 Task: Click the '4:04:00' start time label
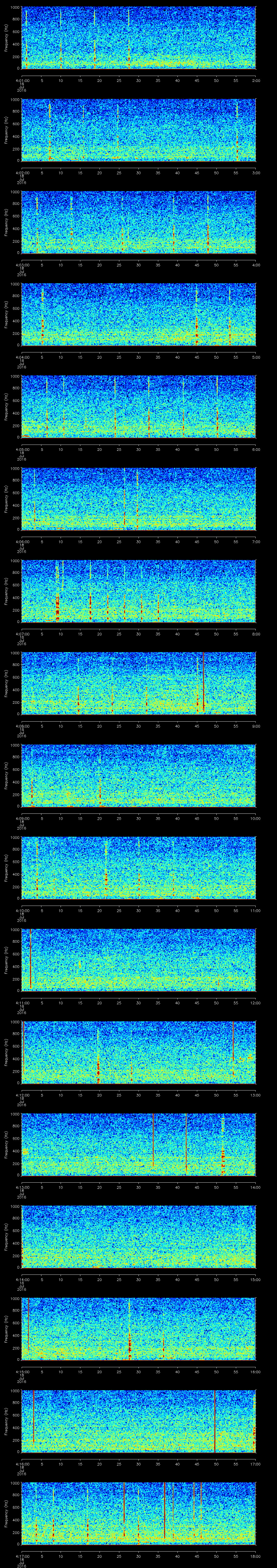(x=22, y=357)
